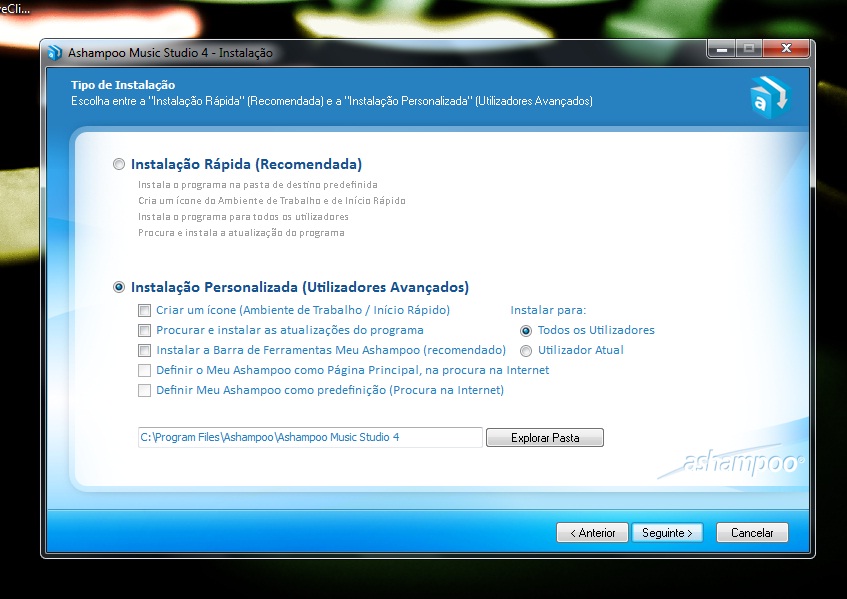
Task: Click the 'Instalar para:' label
Action: point(548,310)
